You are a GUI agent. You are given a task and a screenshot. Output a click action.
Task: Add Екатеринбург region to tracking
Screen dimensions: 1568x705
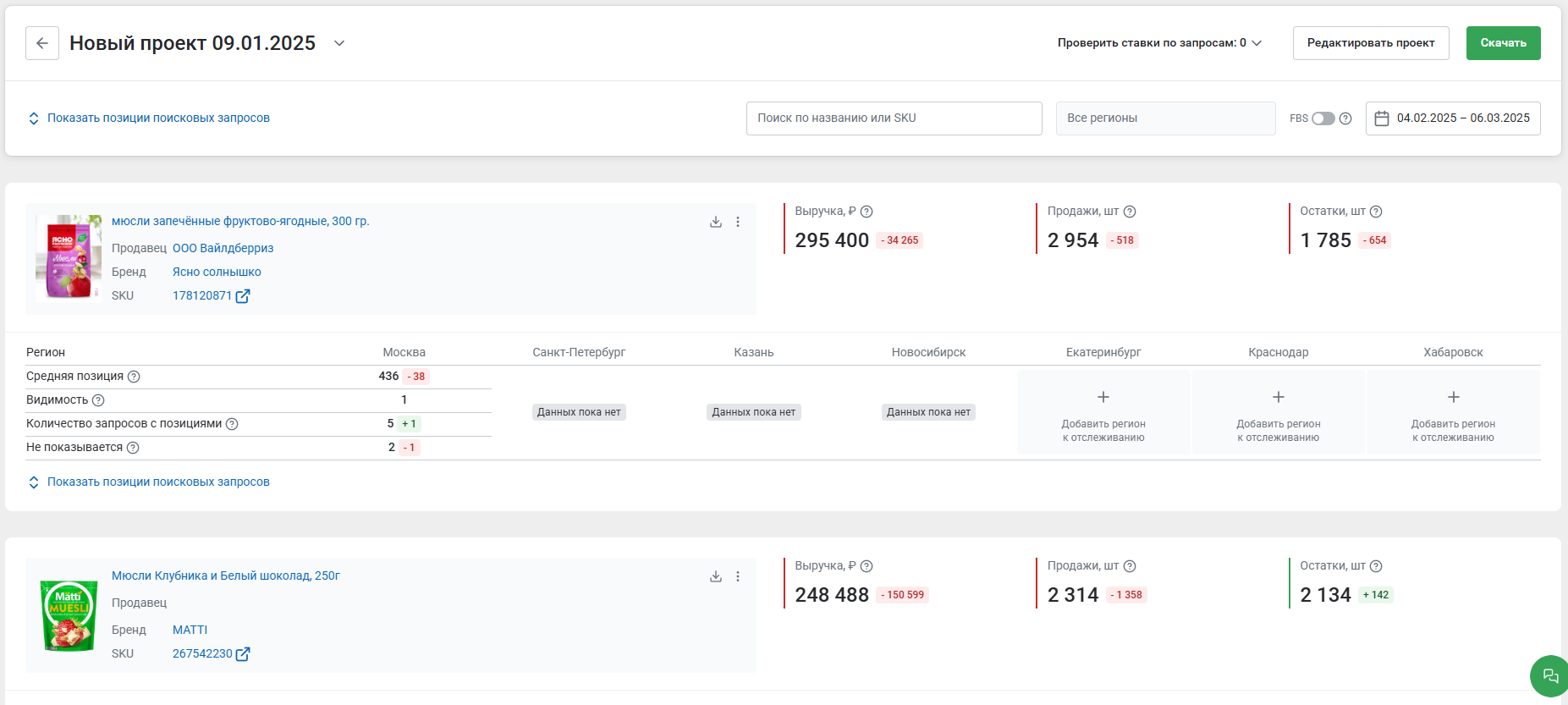click(1103, 413)
